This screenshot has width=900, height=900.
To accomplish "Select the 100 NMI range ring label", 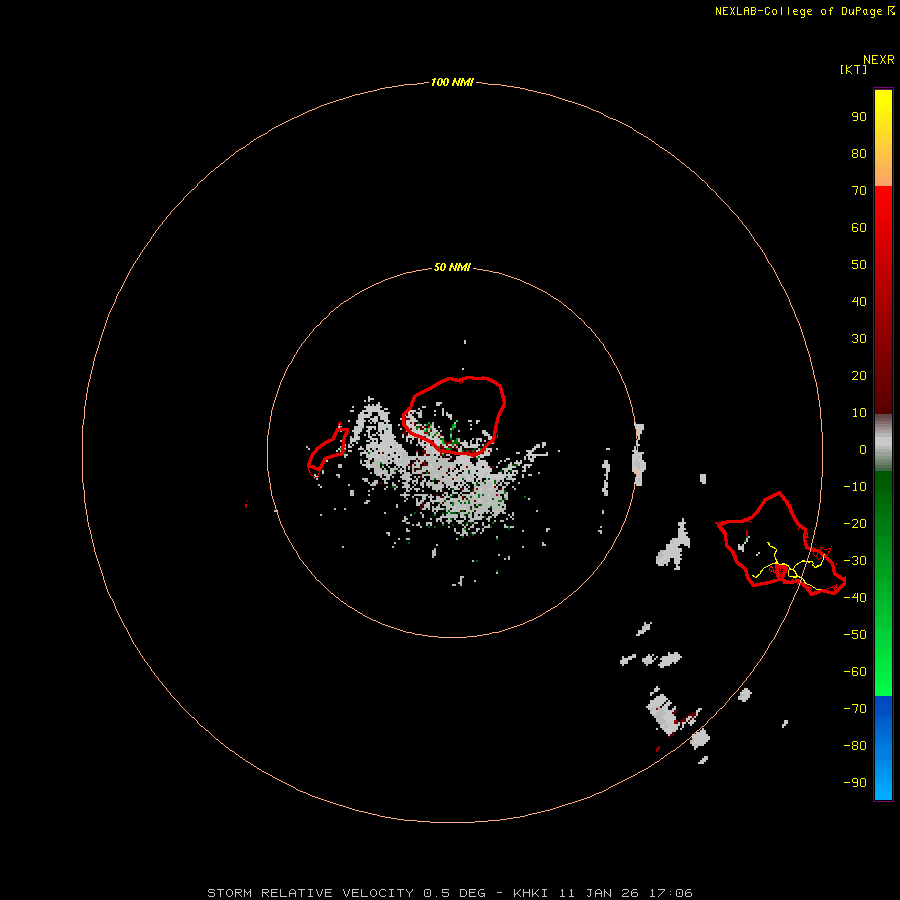I will click(452, 83).
